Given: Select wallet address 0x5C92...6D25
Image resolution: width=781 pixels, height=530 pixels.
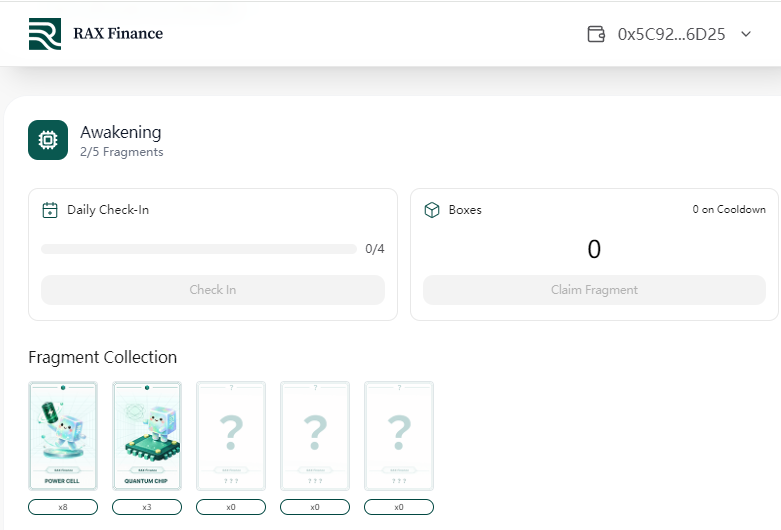Looking at the screenshot, I should [671, 34].
